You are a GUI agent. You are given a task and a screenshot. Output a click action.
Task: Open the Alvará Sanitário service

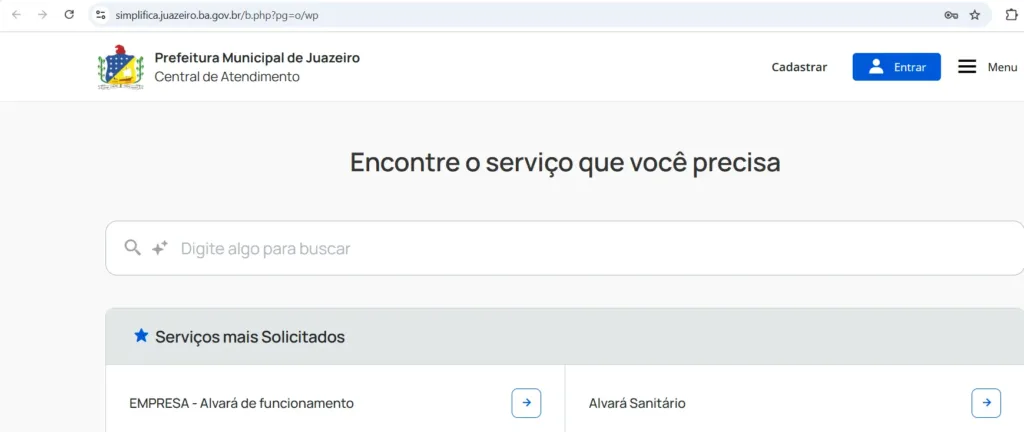pos(637,403)
